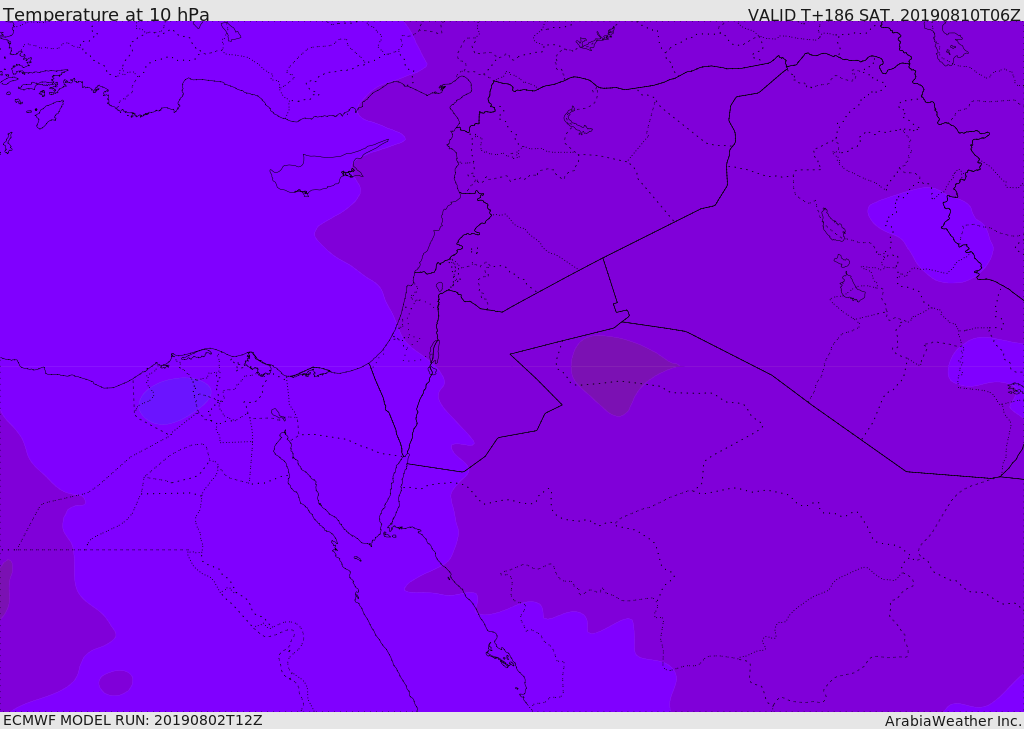Click the 'VALID T+186 SAT. 20190810T06Z' label
Viewport: 1024px width, 729px height.
pos(884,14)
